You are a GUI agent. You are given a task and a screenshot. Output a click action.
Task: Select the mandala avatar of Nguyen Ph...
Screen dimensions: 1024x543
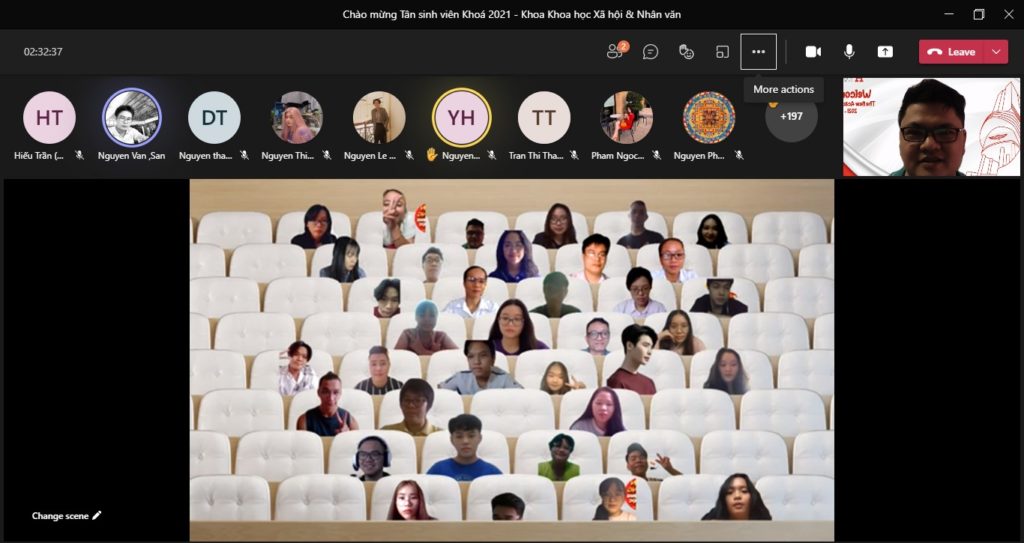709,117
